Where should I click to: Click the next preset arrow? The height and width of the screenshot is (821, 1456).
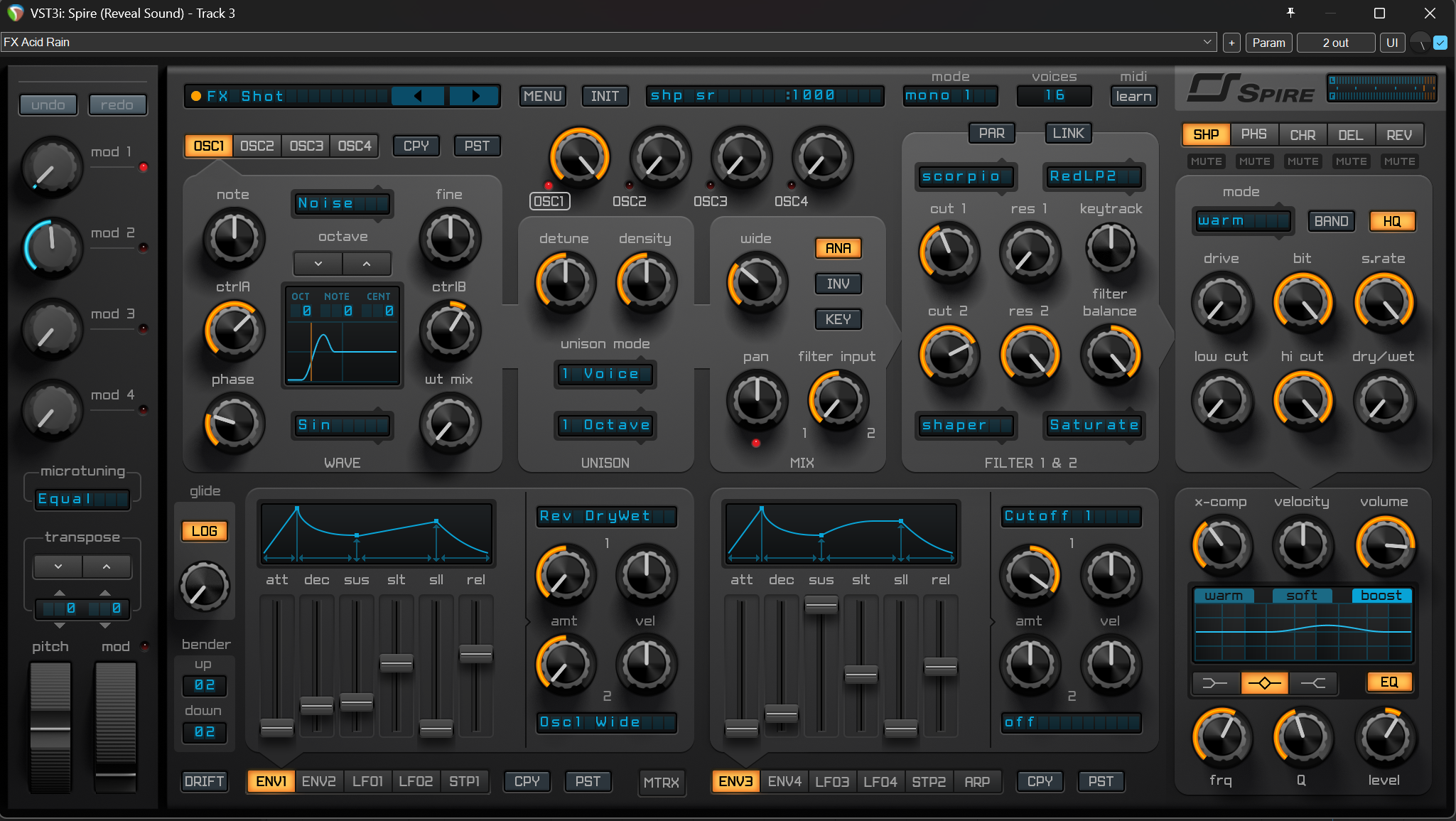pyautogui.click(x=474, y=95)
